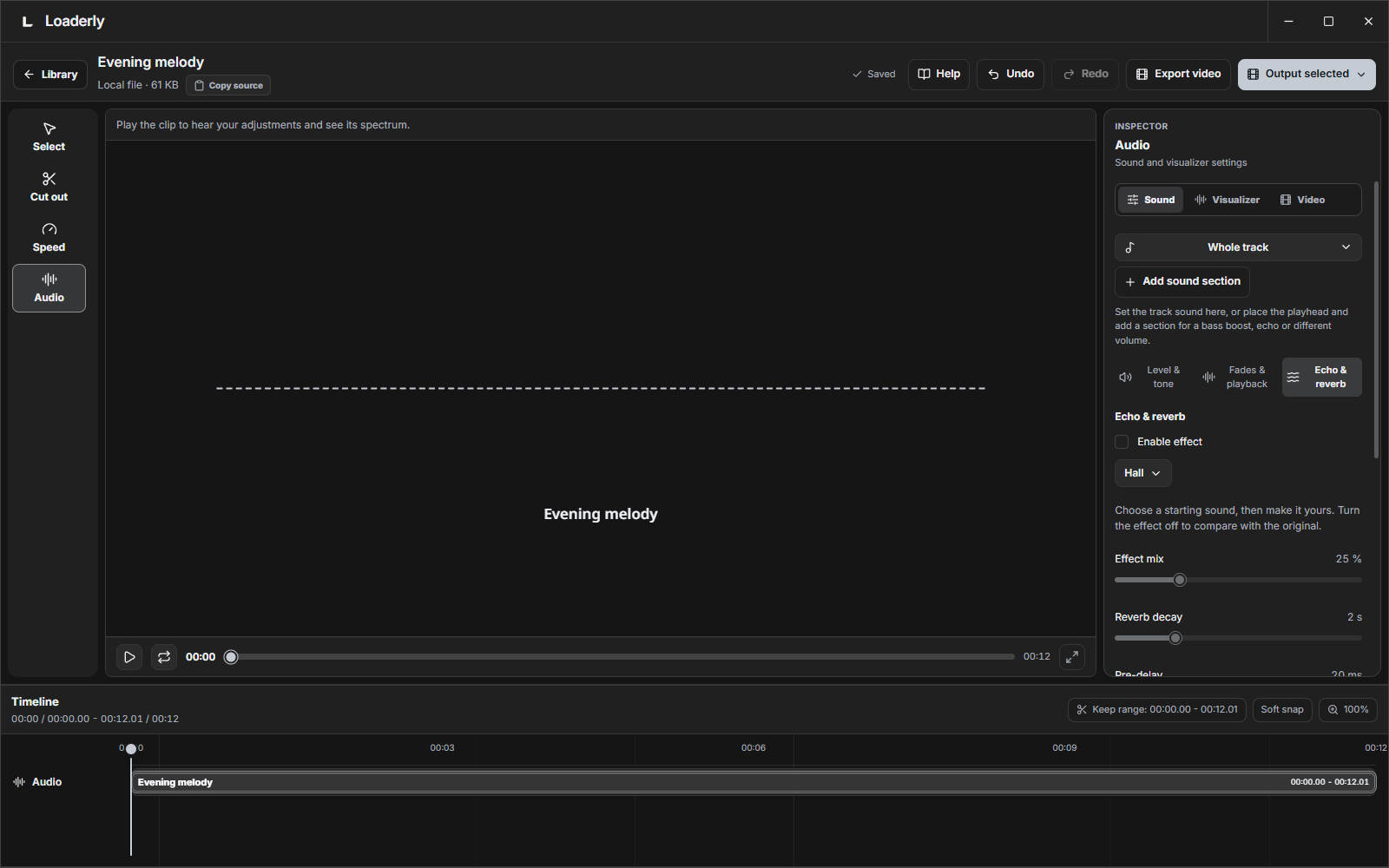
Task: Choose the Cut out scissors tool
Action: 49,187
